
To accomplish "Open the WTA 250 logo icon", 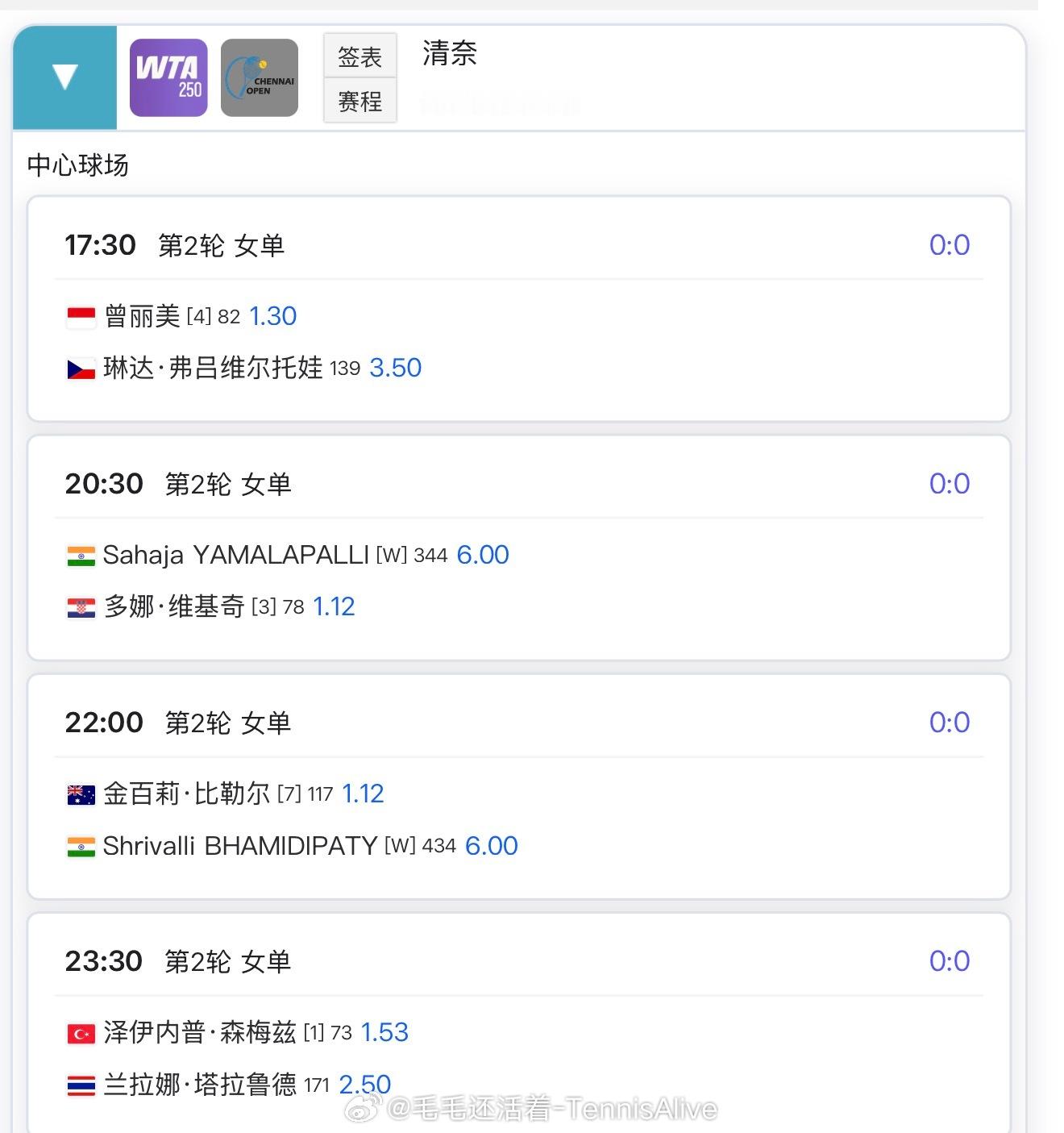I will pyautogui.click(x=168, y=77).
